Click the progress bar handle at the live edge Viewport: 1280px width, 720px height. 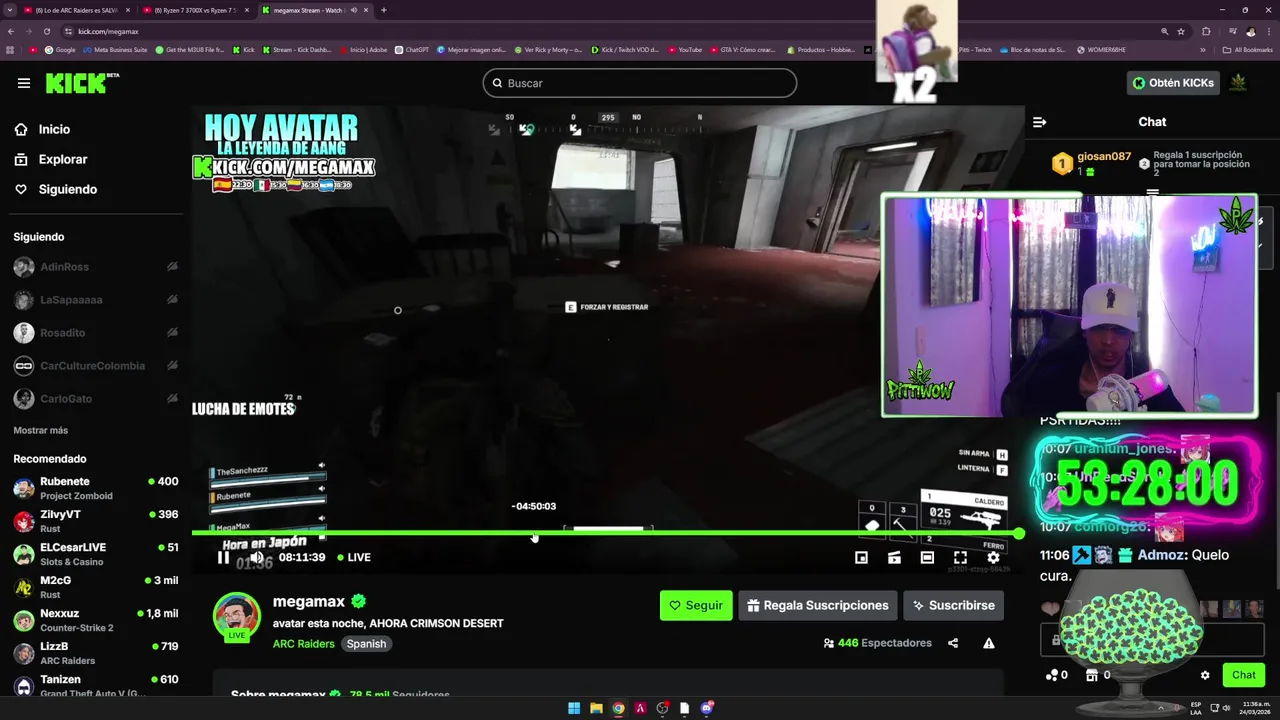click(x=1018, y=534)
